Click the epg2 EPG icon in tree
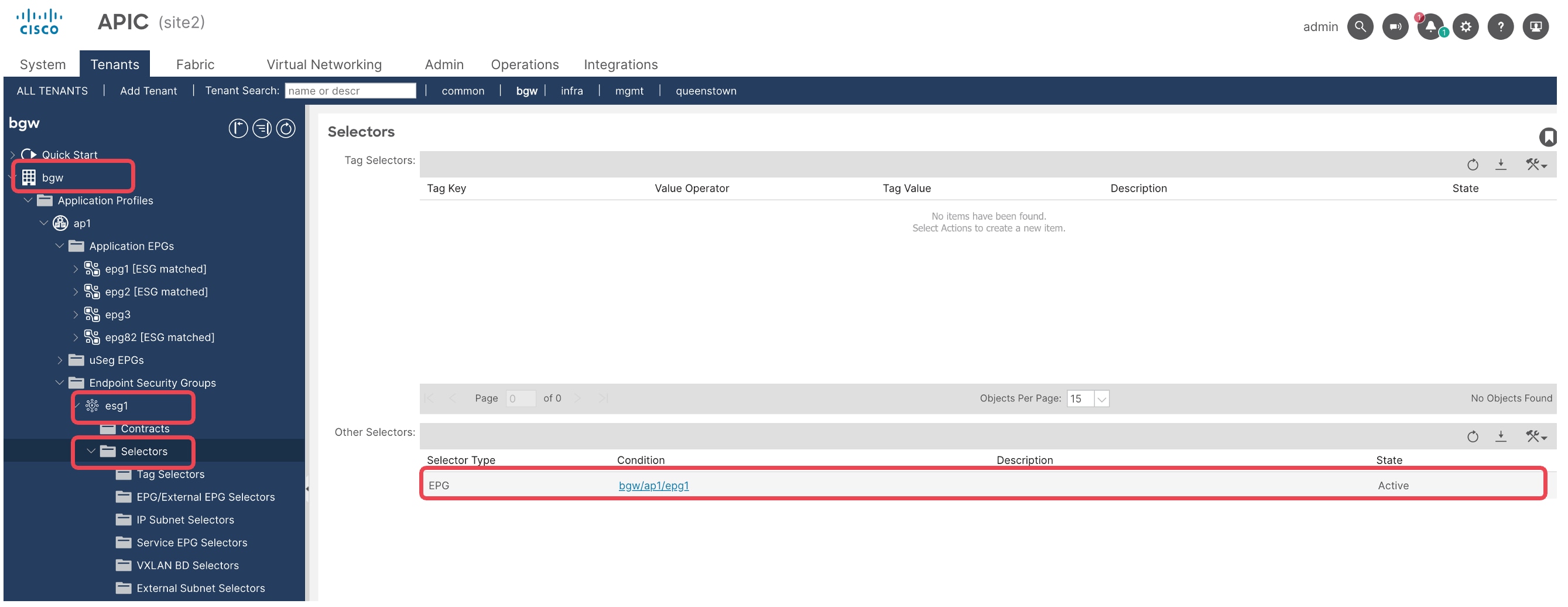This screenshot has height=607, width=1568. coord(92,292)
